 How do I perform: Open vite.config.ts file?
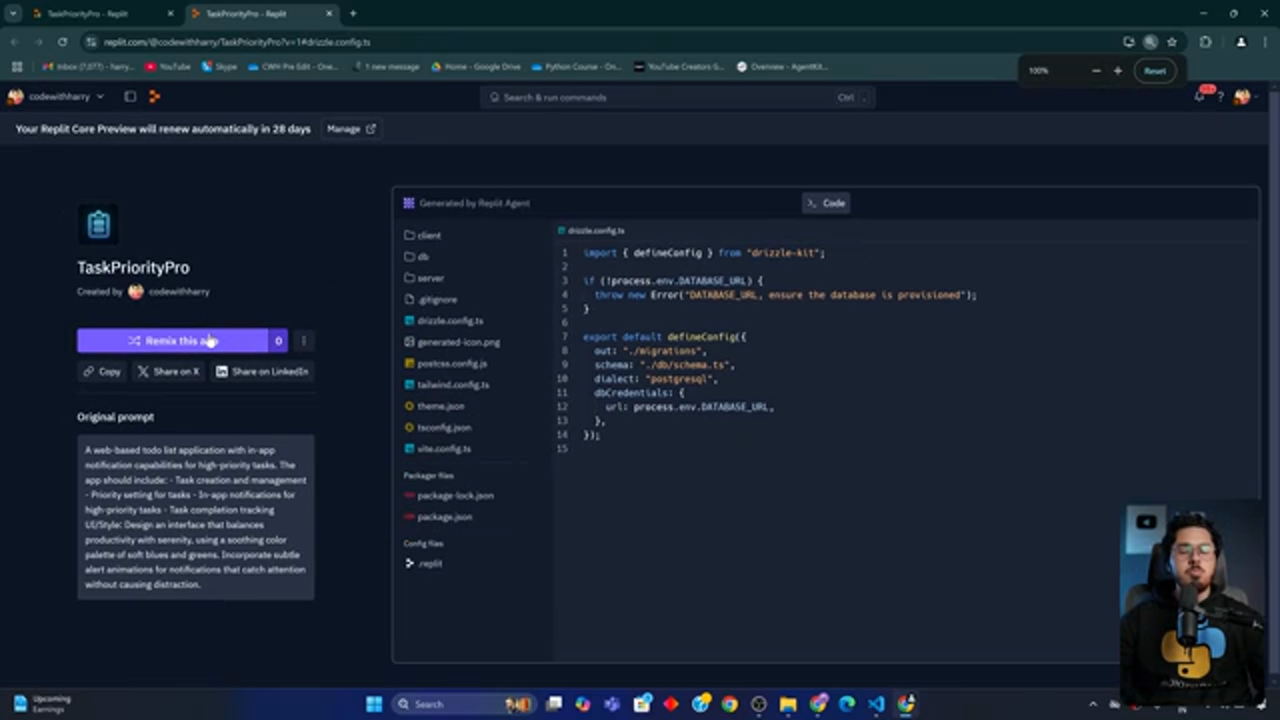coord(437,449)
